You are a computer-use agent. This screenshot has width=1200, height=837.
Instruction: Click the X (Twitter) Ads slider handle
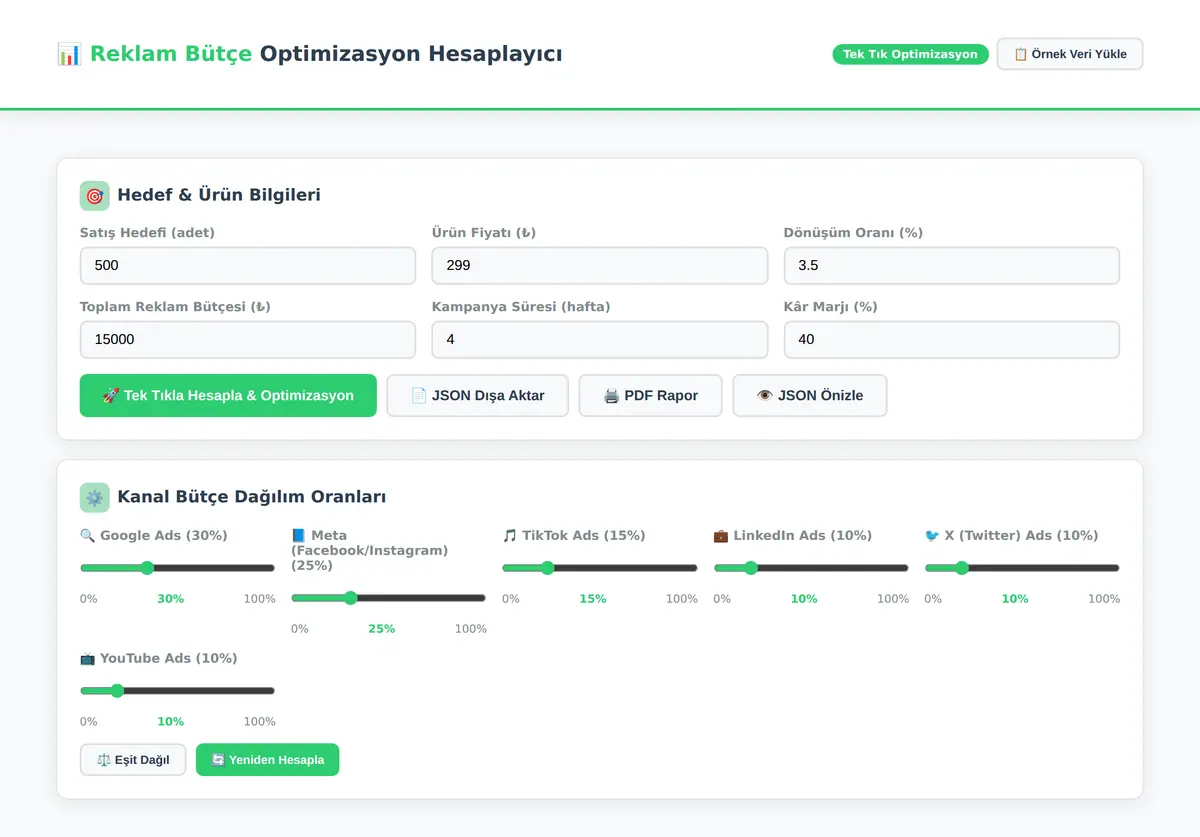[962, 568]
